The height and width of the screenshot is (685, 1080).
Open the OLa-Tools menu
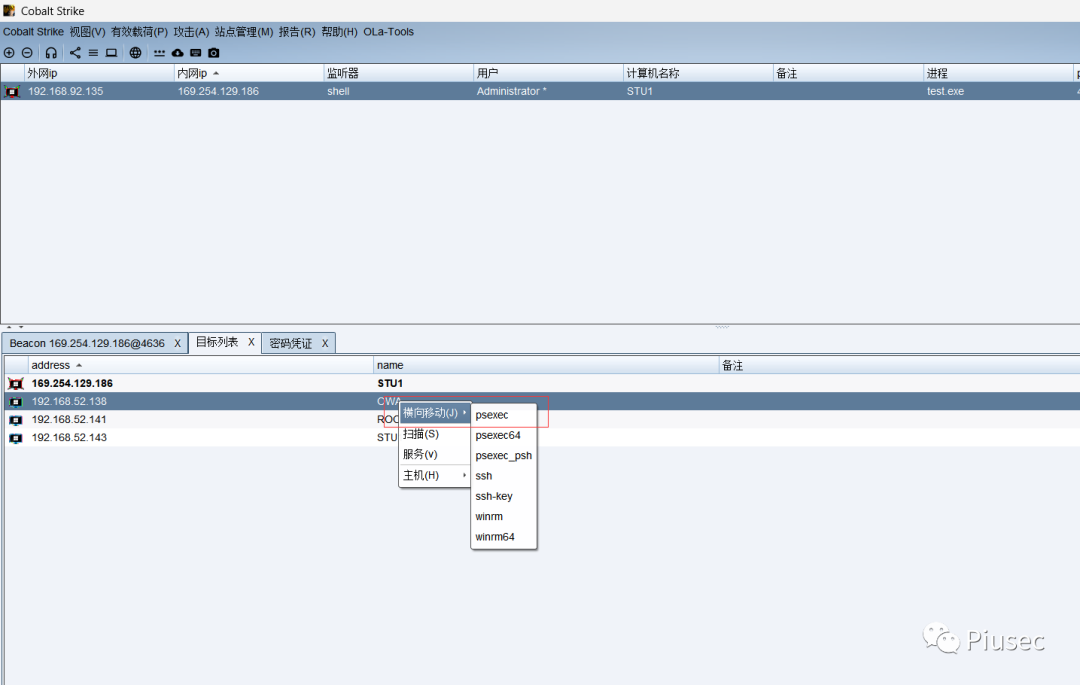click(388, 32)
